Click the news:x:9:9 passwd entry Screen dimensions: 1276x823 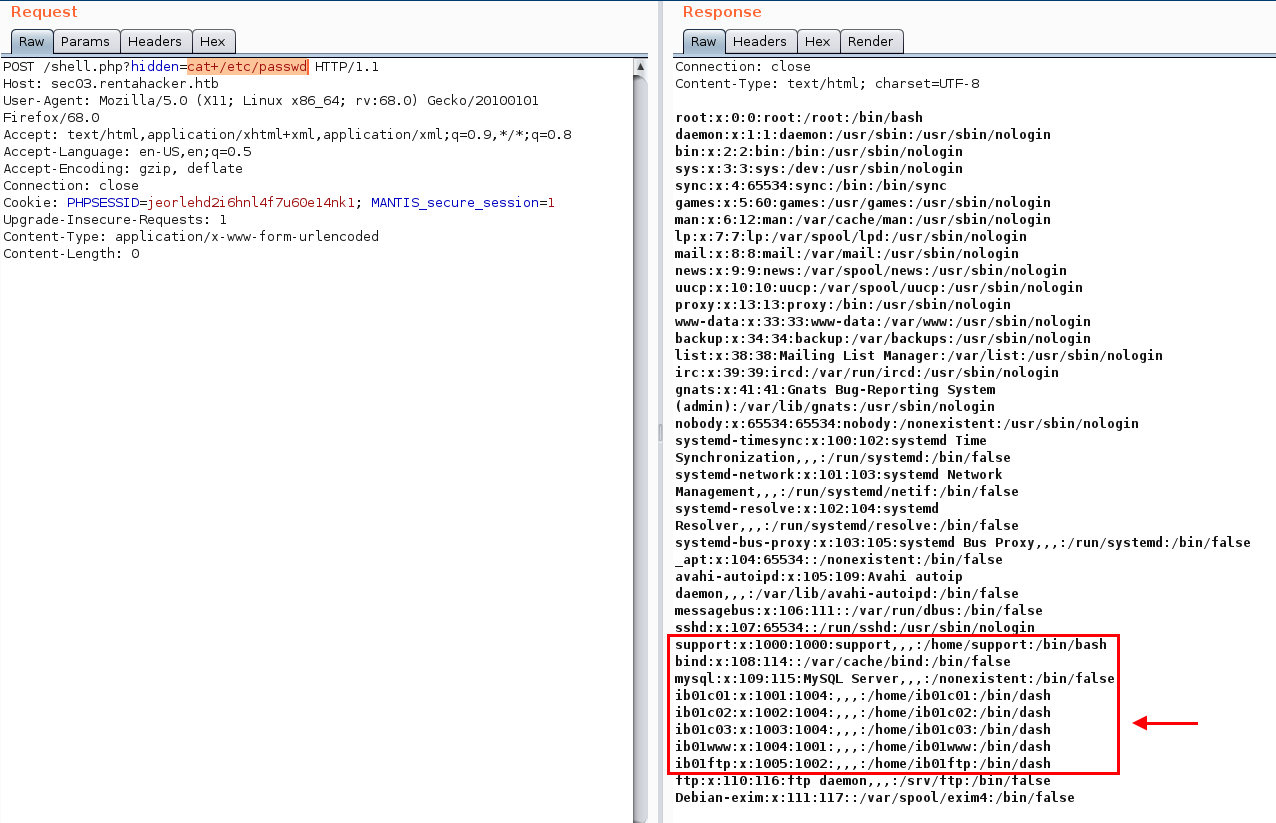pyautogui.click(x=871, y=271)
